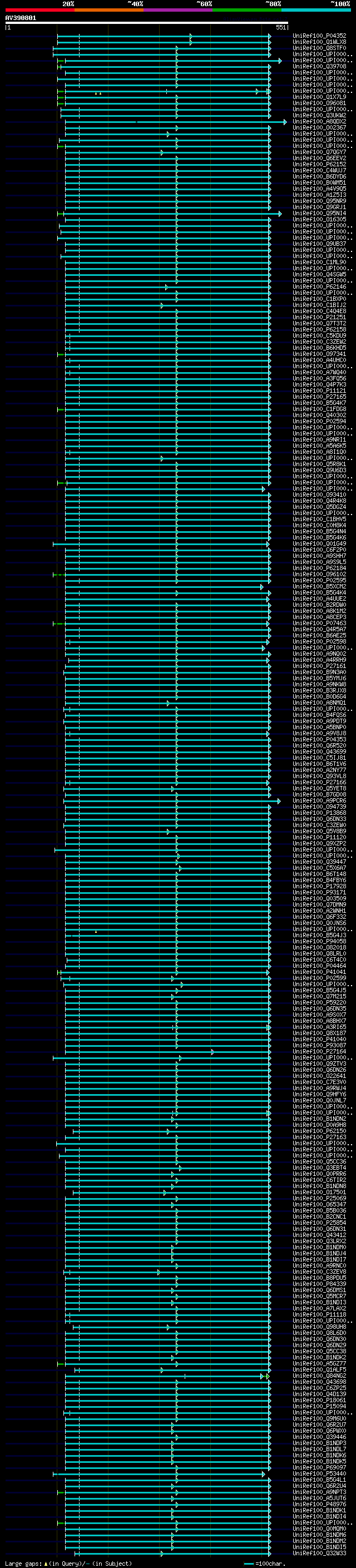The height and width of the screenshot is (1568, 356).
Task: Open hit UniRef100_A9NRI1
Action: coord(319,439)
